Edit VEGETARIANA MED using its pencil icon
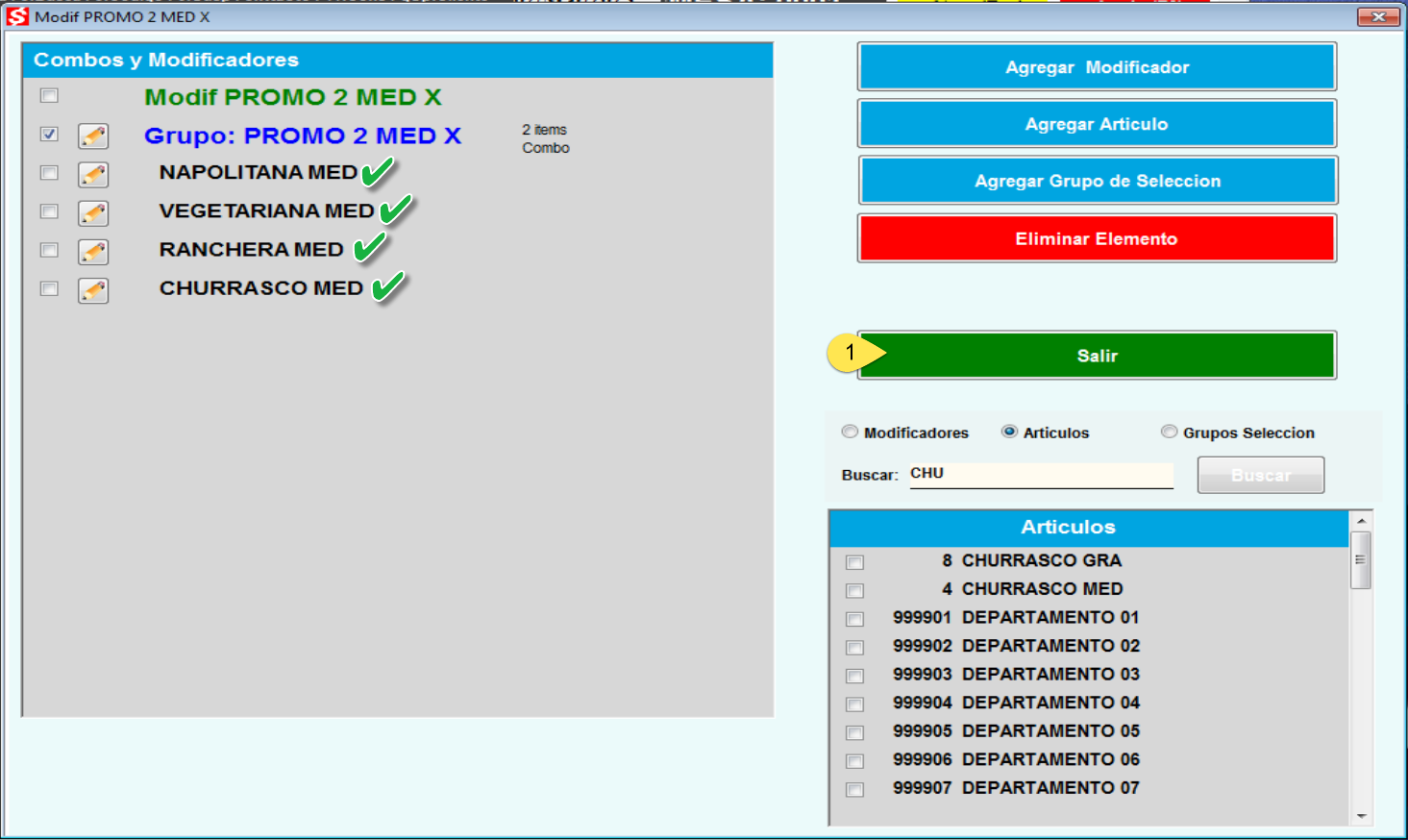The image size is (1408, 840). [93, 211]
